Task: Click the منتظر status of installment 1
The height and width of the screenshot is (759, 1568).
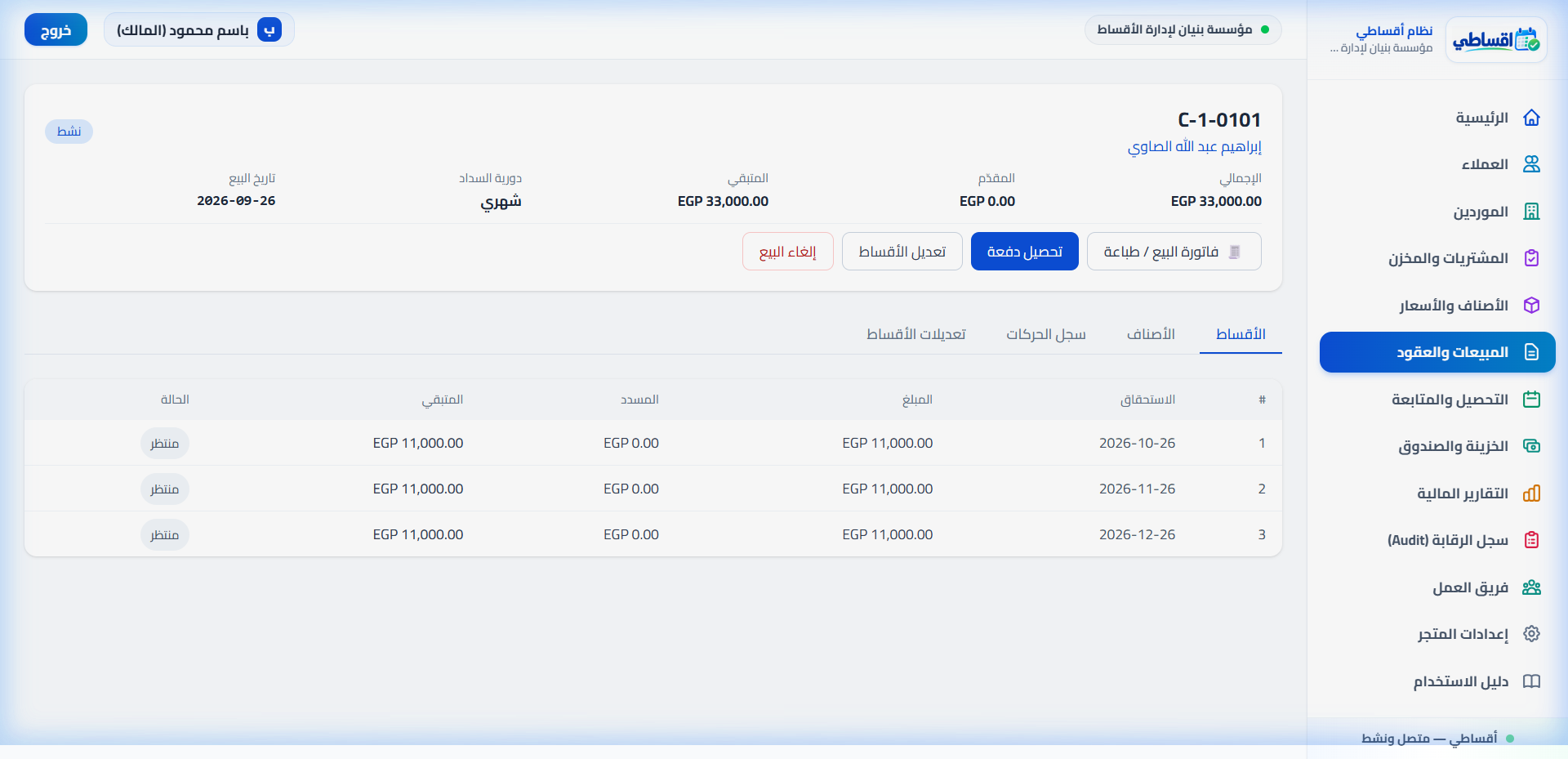Action: click(165, 443)
